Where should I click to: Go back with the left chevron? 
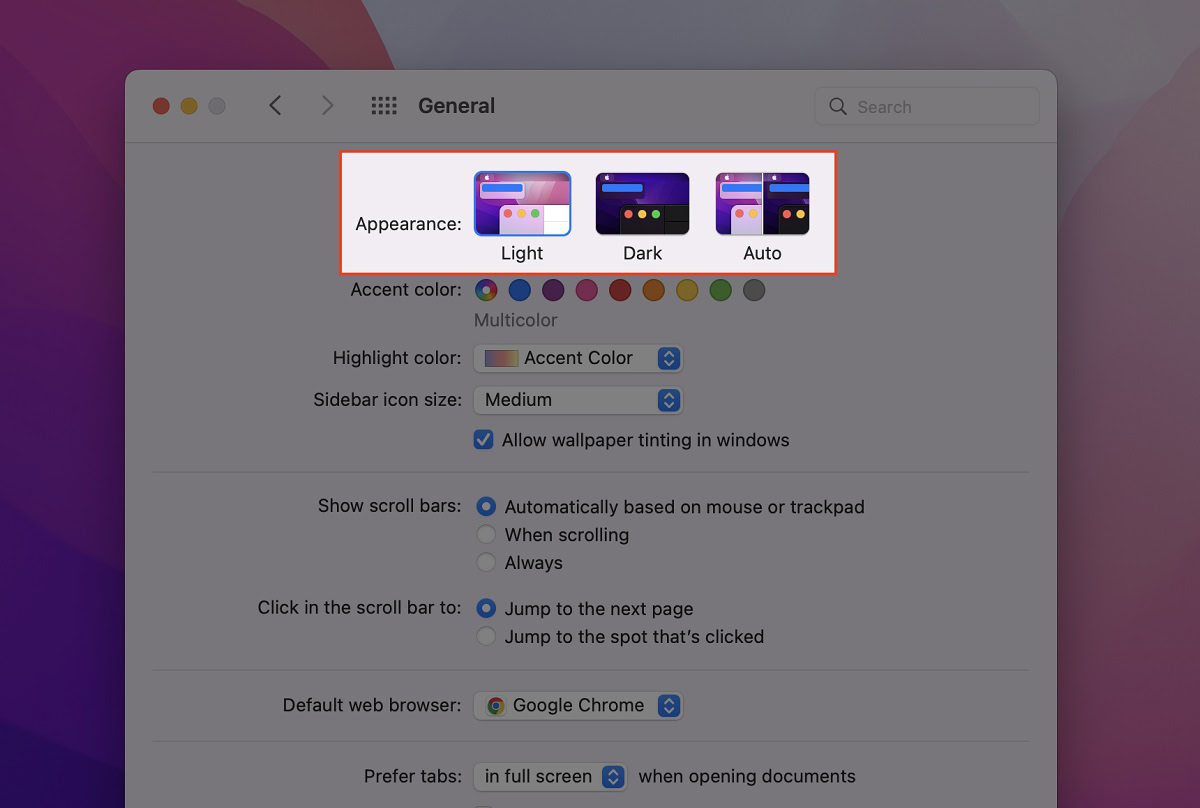pyautogui.click(x=276, y=105)
